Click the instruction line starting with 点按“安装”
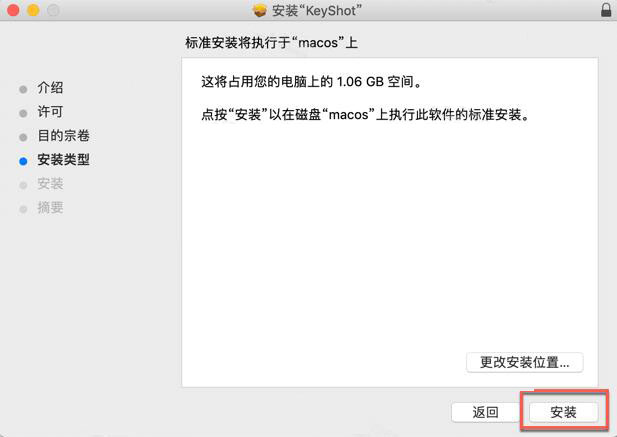Screen dimensions: 617x437 coord(366,115)
